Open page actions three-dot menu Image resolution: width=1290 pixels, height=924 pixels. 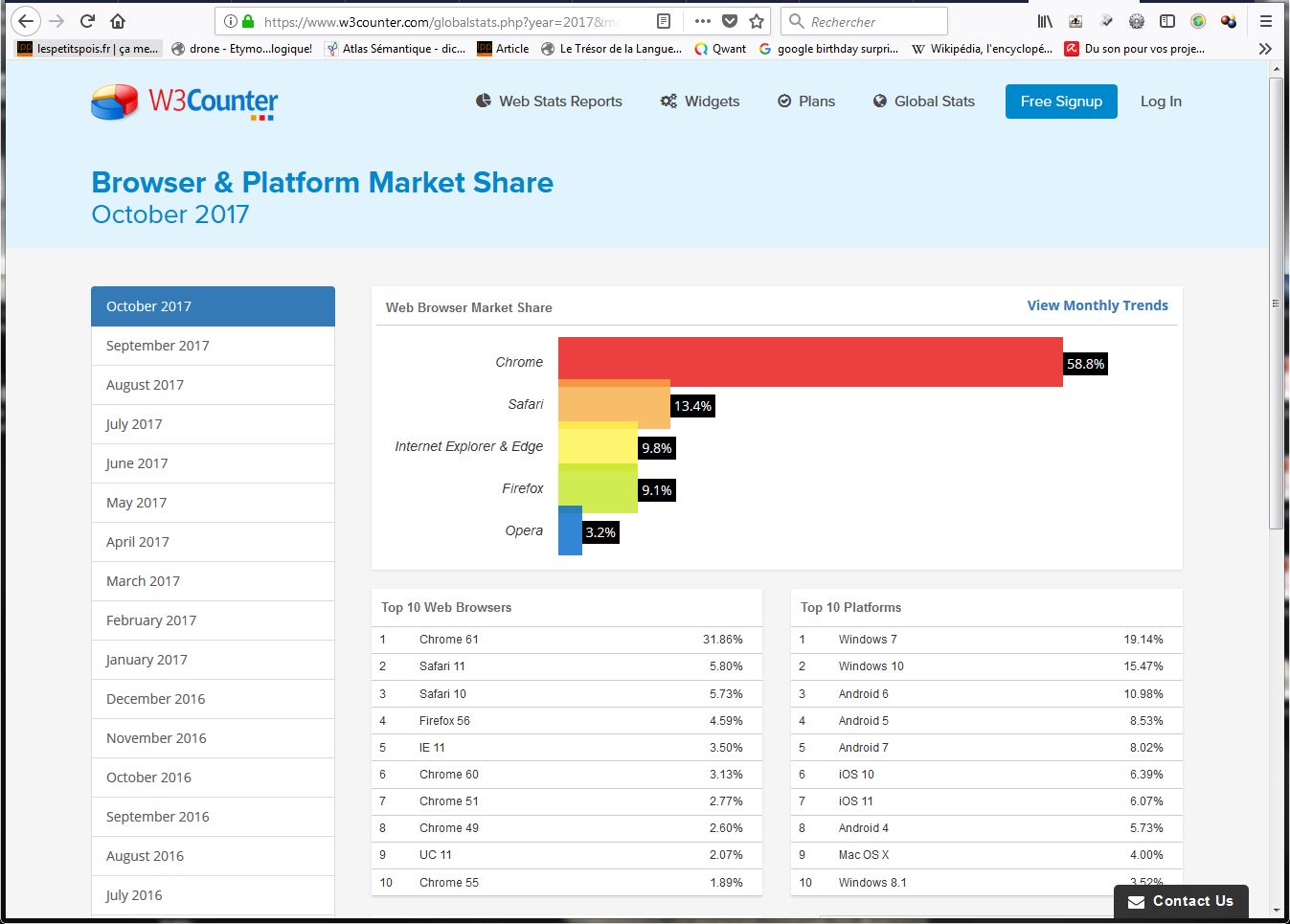(x=702, y=21)
